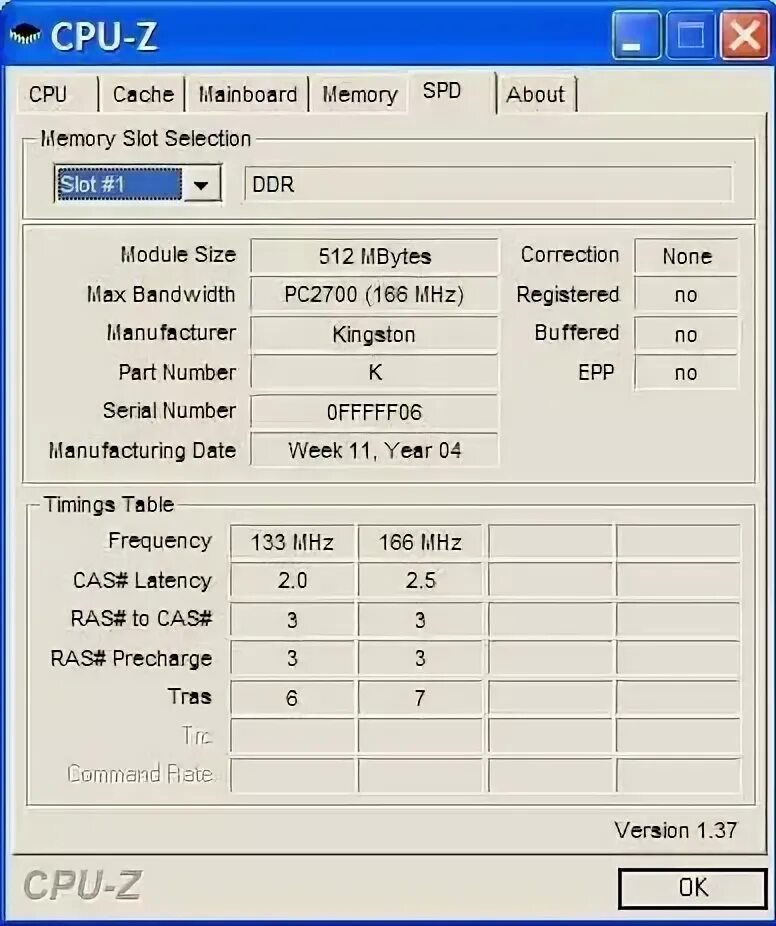Open the Slot #1 dropdown arrow
This screenshot has width=776, height=926.
(x=201, y=185)
